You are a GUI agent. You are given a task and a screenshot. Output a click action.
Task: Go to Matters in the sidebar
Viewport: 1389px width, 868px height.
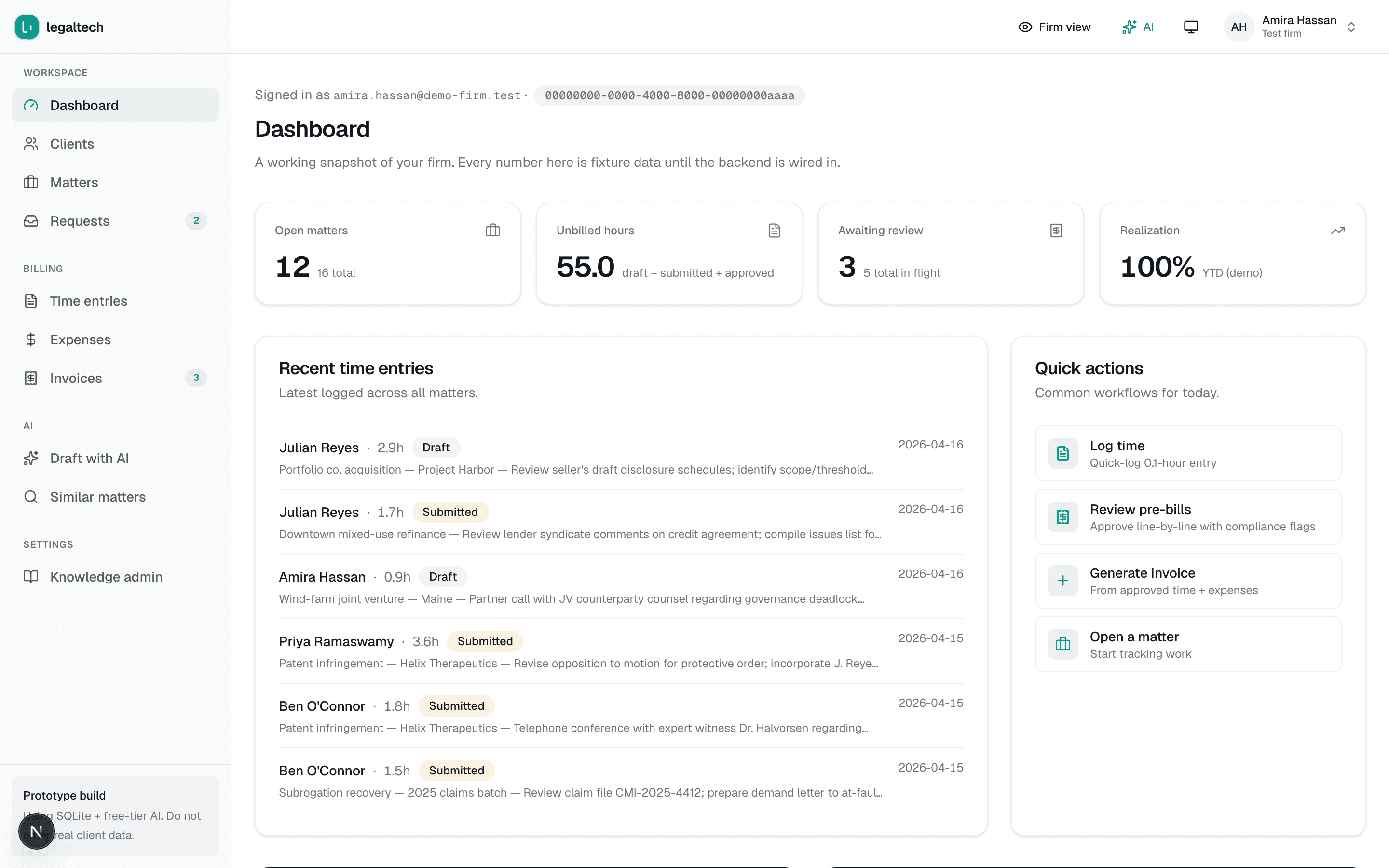point(115,182)
